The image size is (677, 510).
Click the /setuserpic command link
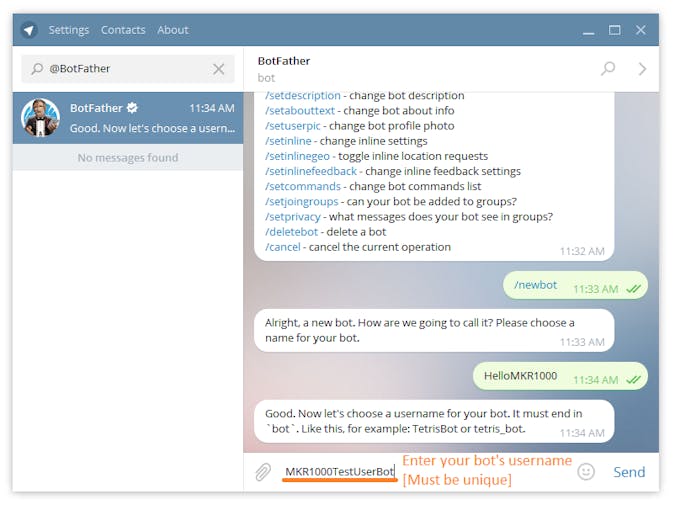tap(293, 126)
